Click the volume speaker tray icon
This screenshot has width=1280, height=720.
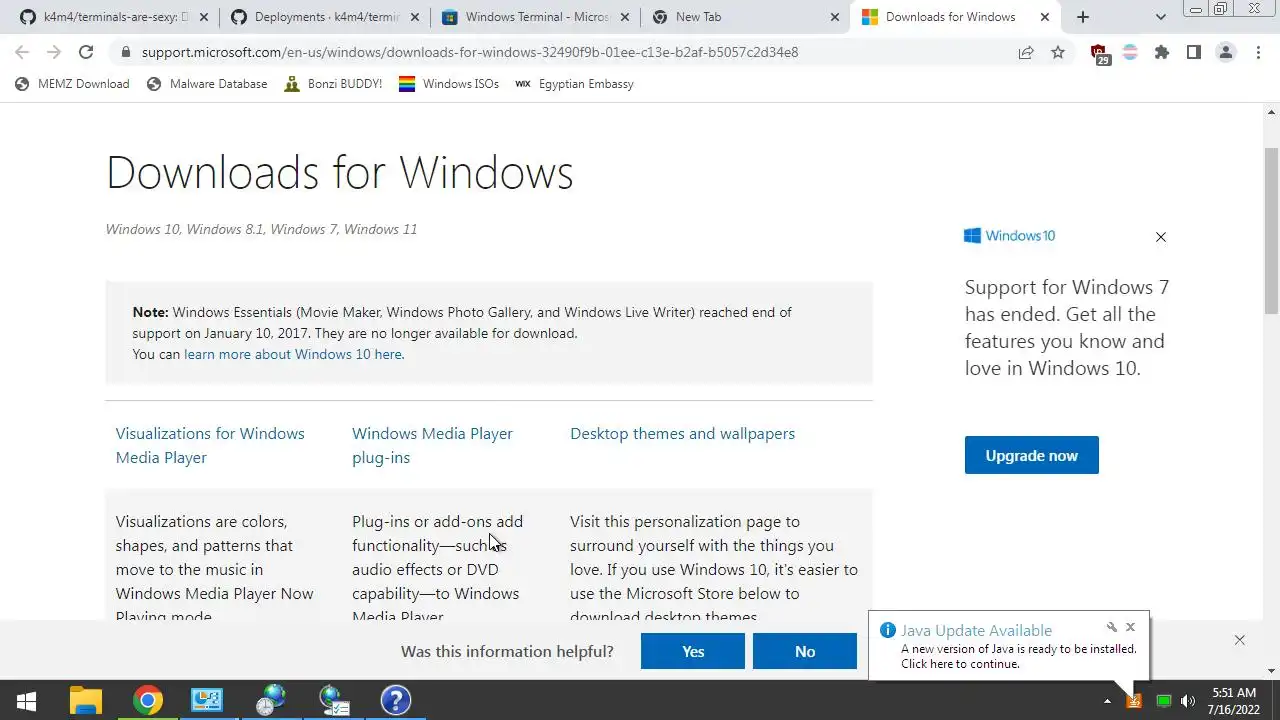coord(1189,701)
